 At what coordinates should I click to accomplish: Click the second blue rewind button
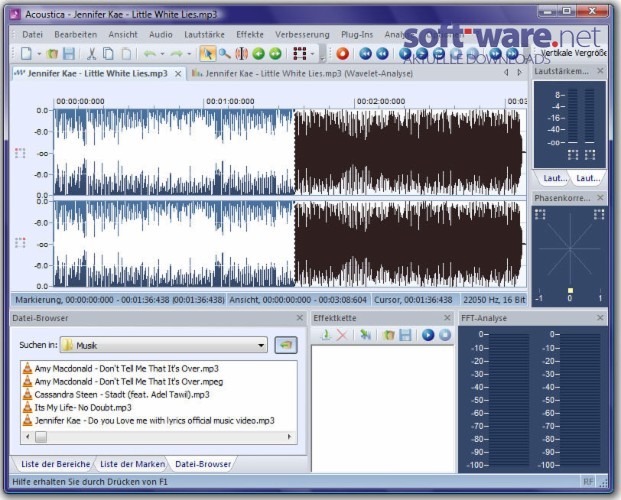click(x=382, y=53)
